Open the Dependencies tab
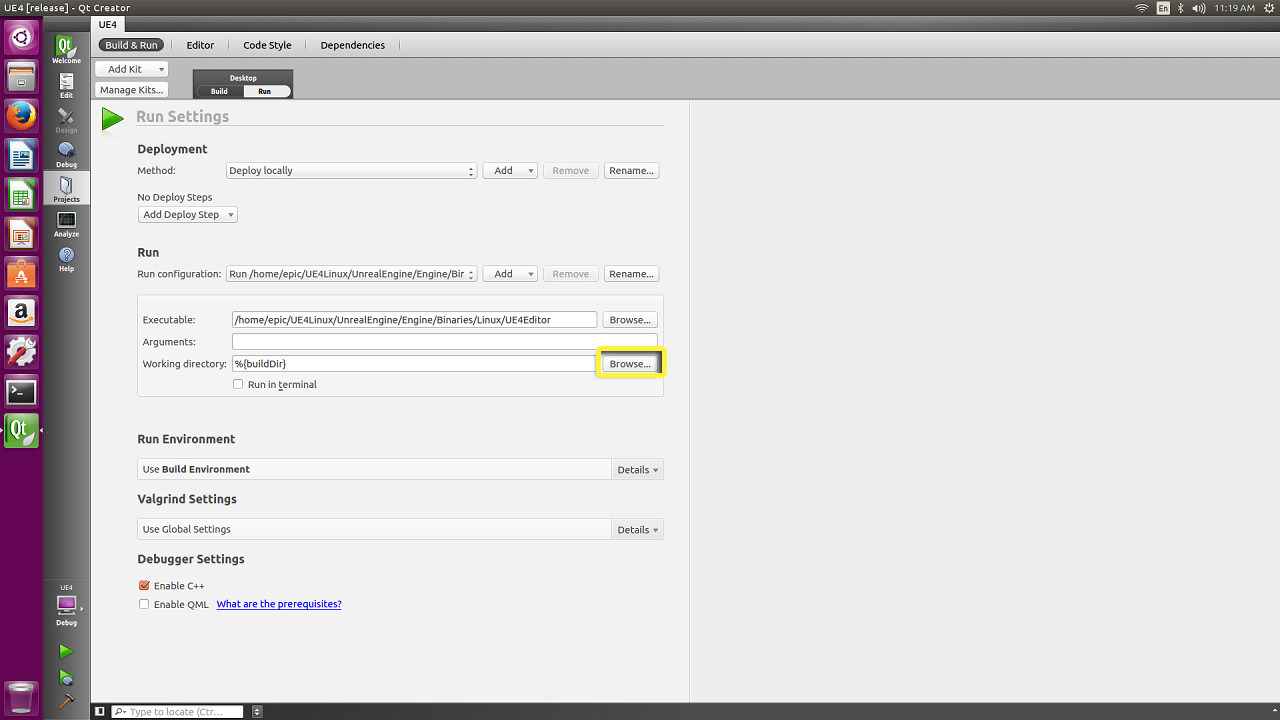 pos(352,45)
